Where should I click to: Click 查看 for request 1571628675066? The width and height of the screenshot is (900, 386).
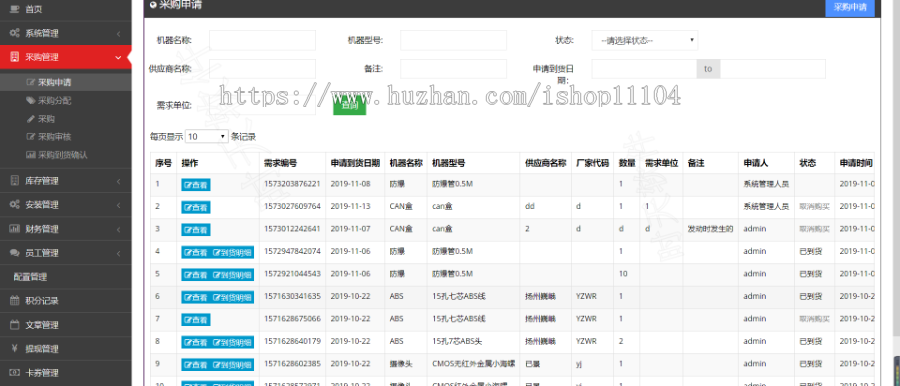196,319
